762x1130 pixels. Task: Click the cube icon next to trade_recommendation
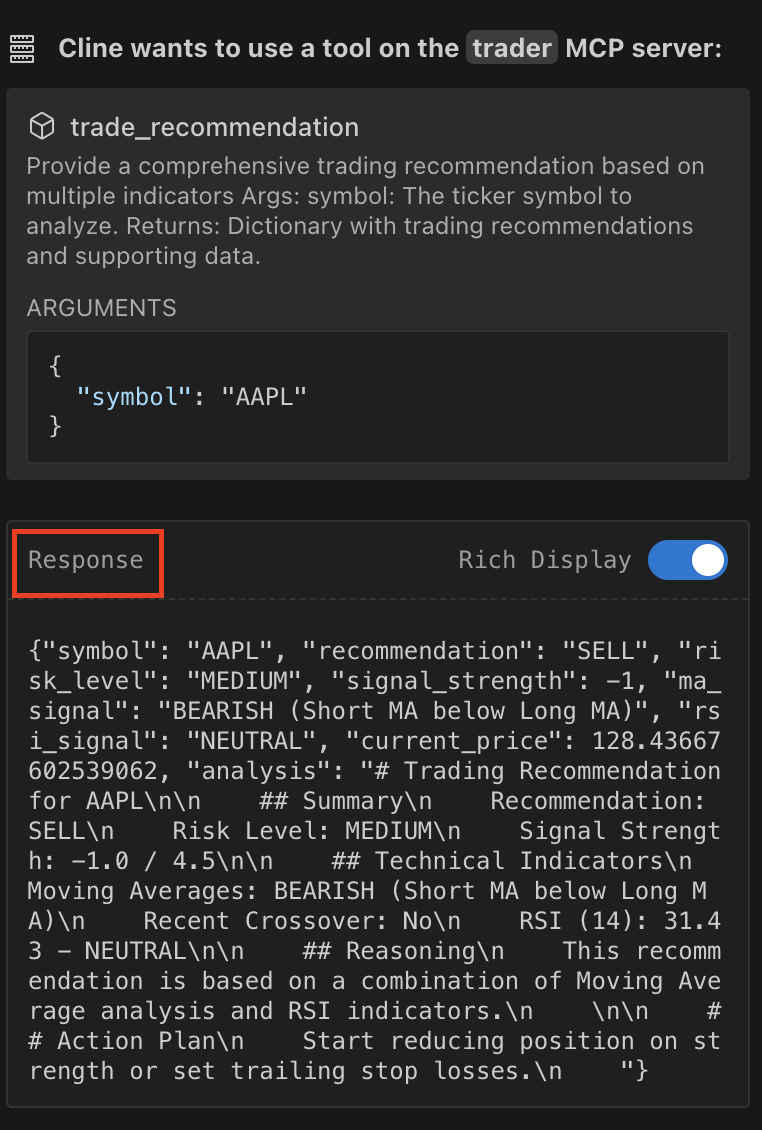41,127
